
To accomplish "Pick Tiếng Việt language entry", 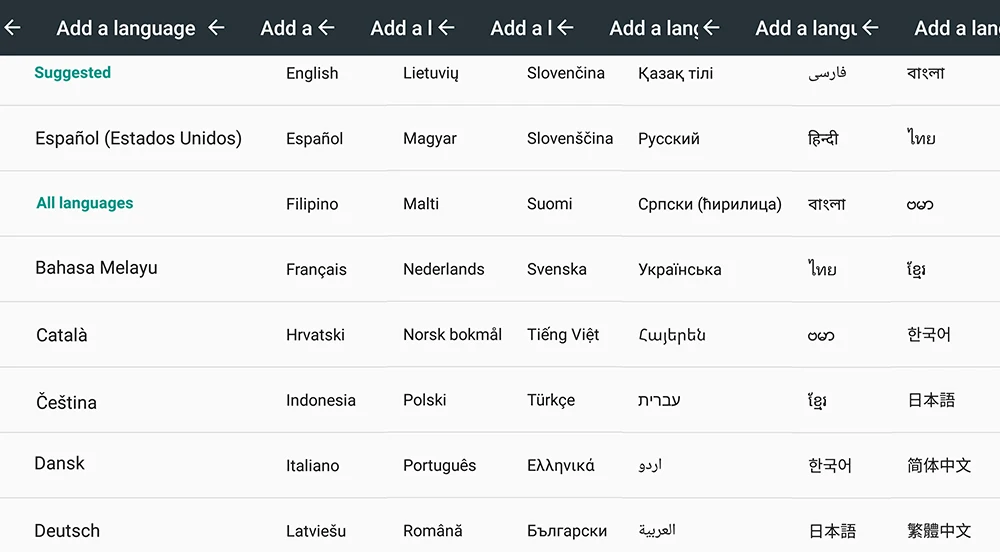I will click(563, 334).
